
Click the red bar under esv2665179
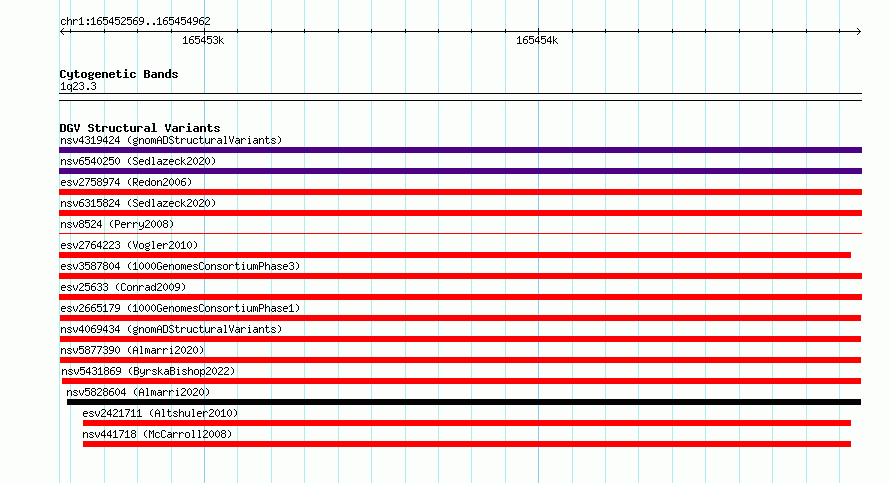tap(460, 318)
